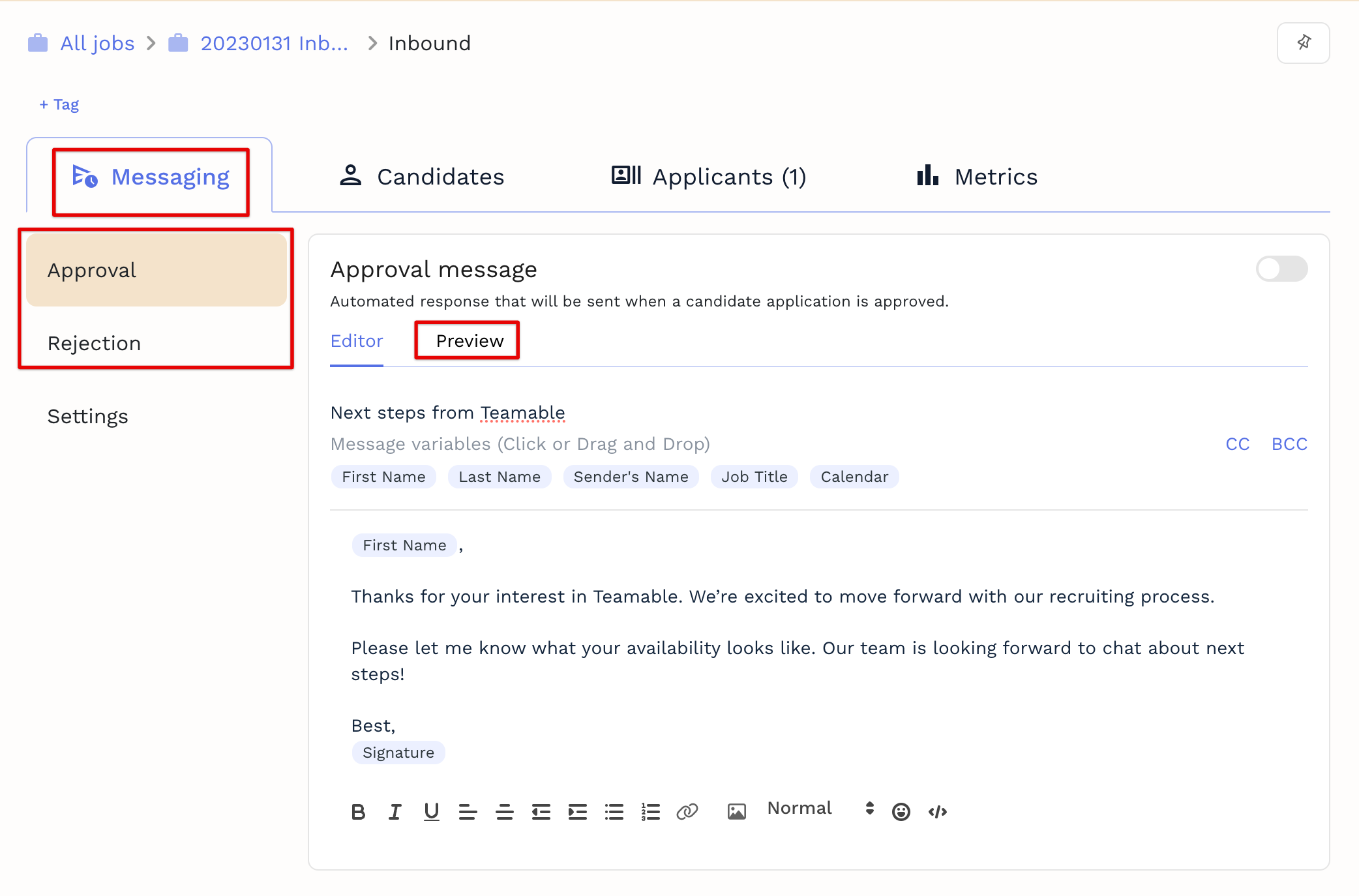Apply a numbered list to the message
This screenshot has width=1359, height=896.
[651, 811]
